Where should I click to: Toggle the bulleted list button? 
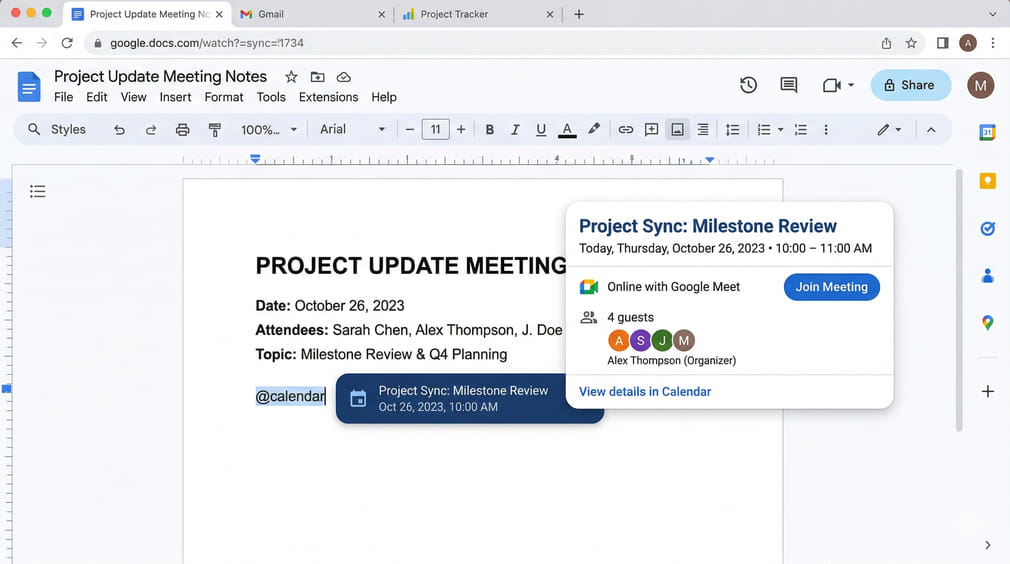(764, 130)
